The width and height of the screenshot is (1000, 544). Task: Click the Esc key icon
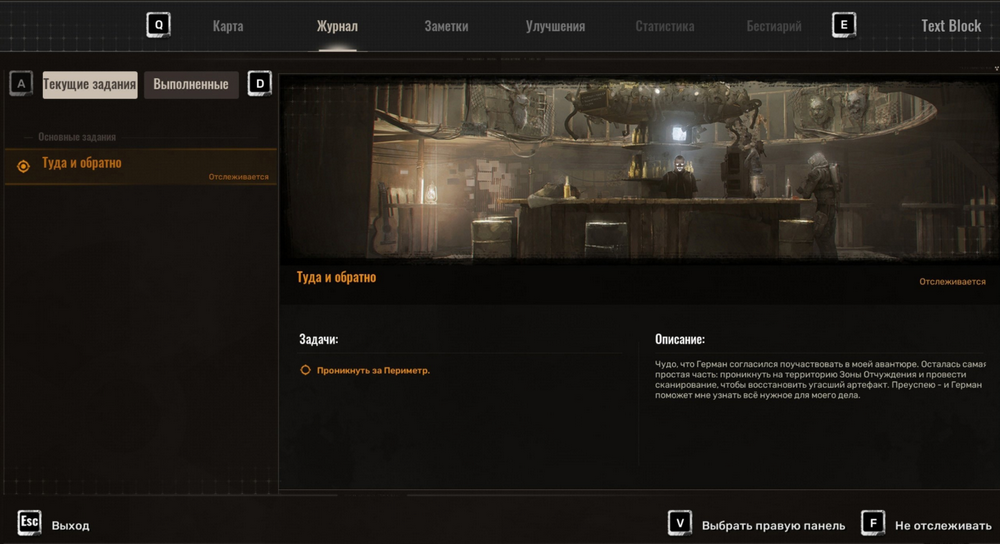pos(29,522)
